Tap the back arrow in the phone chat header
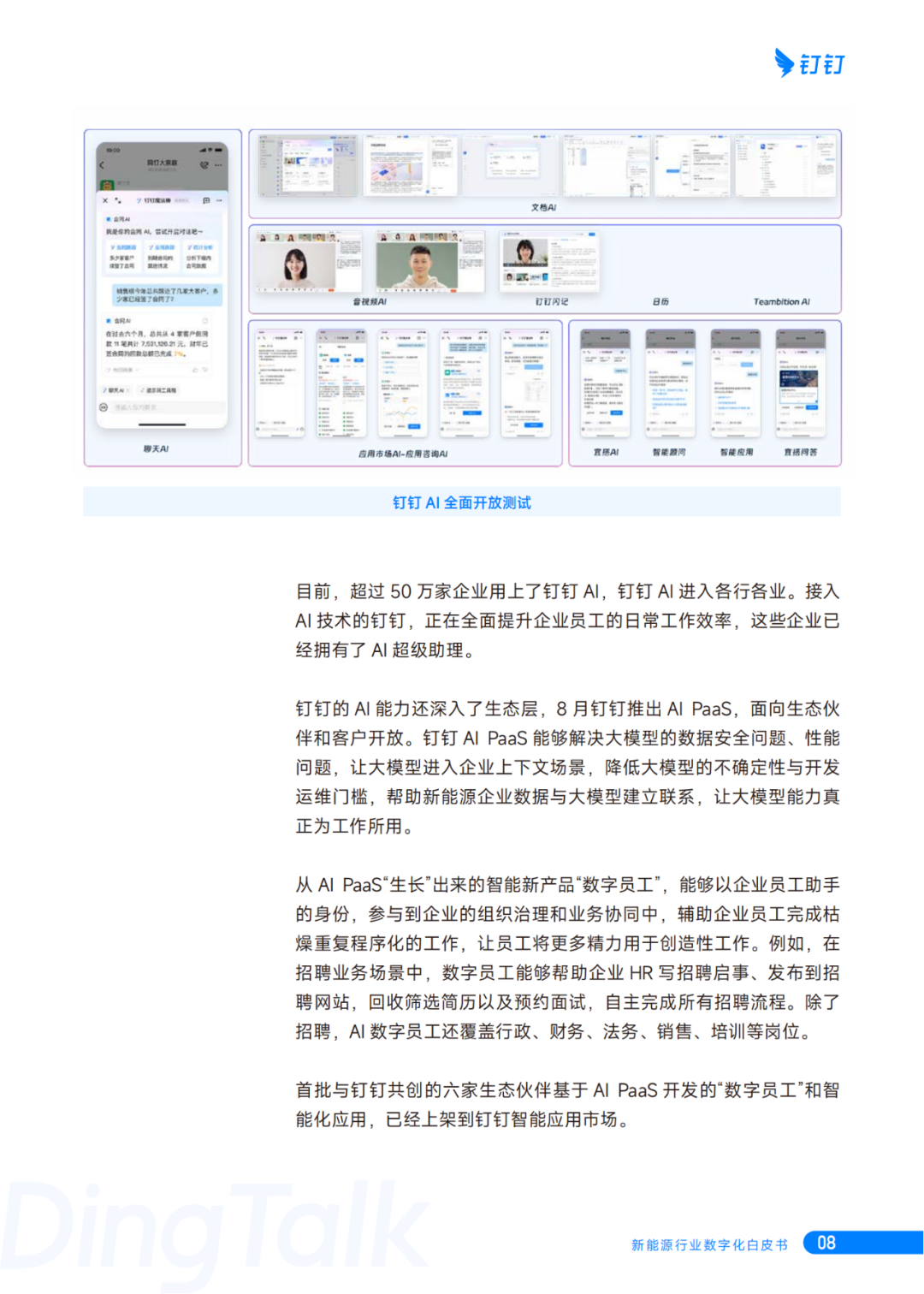 [102, 164]
